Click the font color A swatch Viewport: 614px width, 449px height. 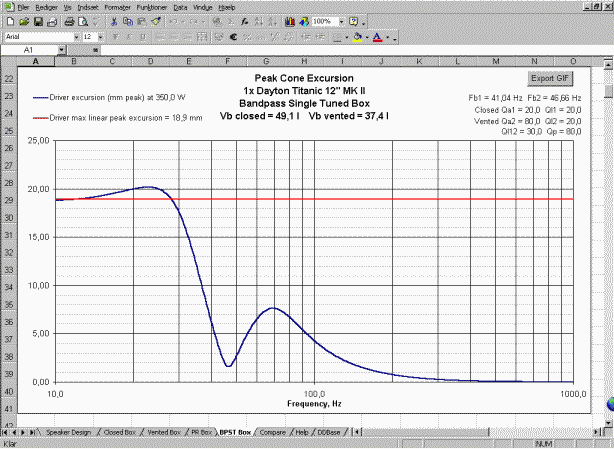click(x=377, y=36)
